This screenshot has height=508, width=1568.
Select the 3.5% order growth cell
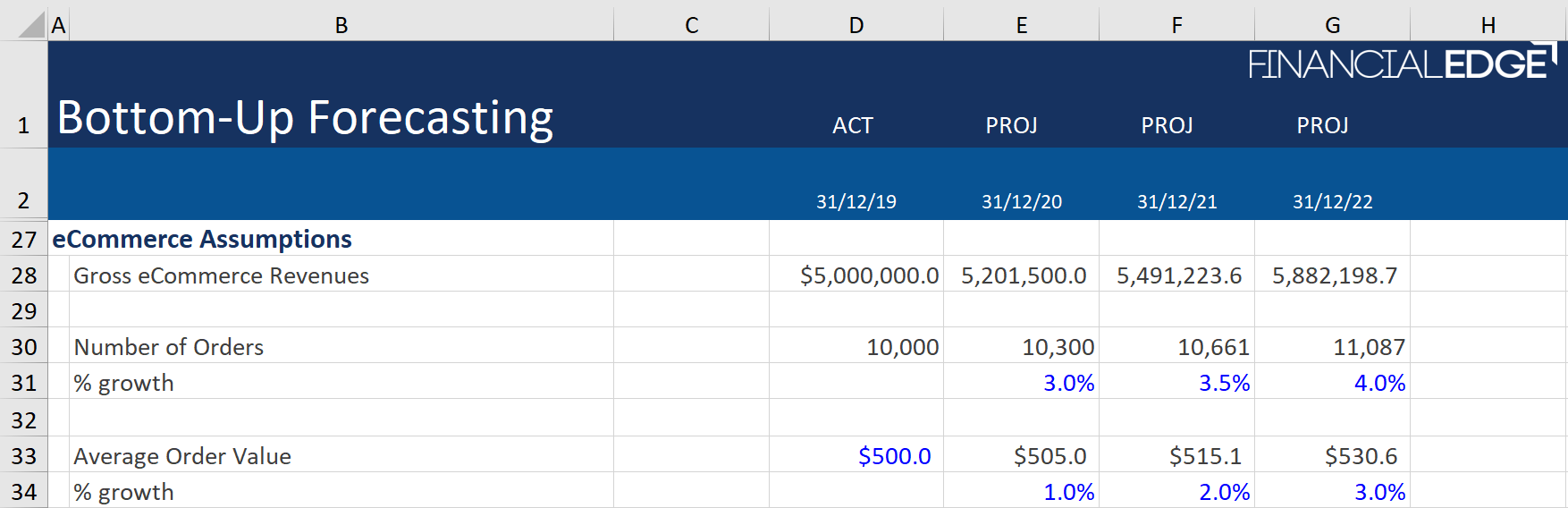(x=1223, y=383)
